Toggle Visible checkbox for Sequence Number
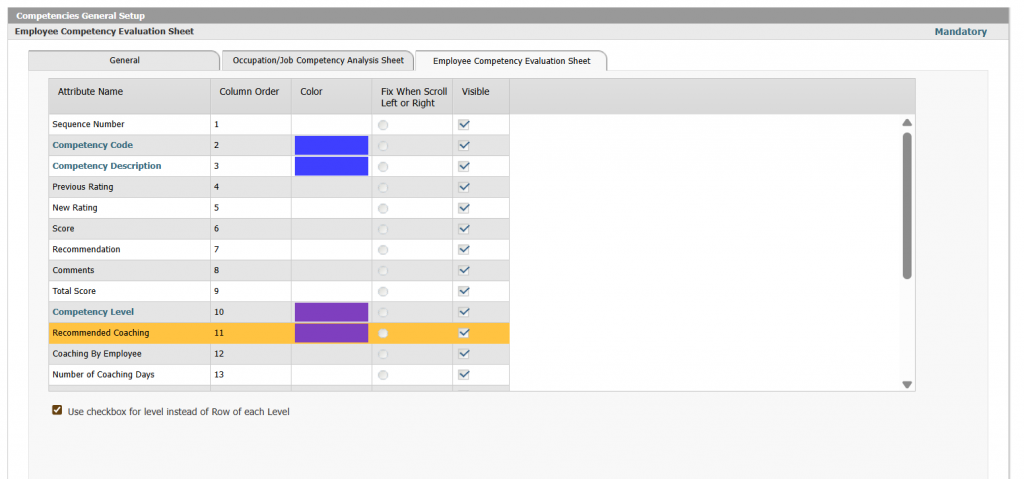The height and width of the screenshot is (479, 1024). tap(464, 124)
